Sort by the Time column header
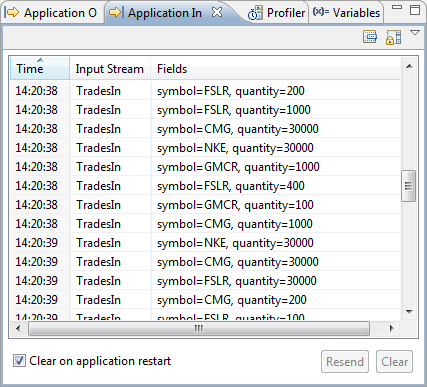The width and height of the screenshot is (427, 387). click(40, 69)
